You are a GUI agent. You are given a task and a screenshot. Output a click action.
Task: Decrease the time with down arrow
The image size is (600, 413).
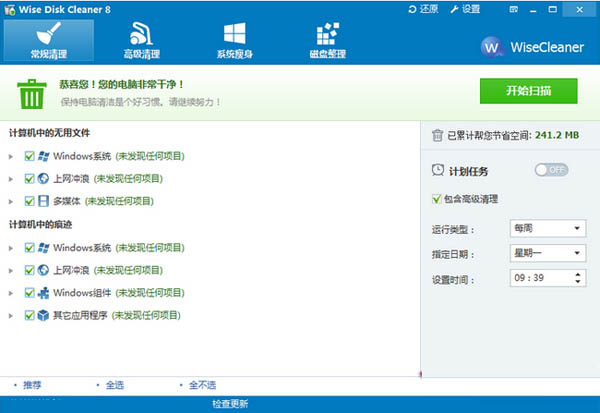point(578,282)
